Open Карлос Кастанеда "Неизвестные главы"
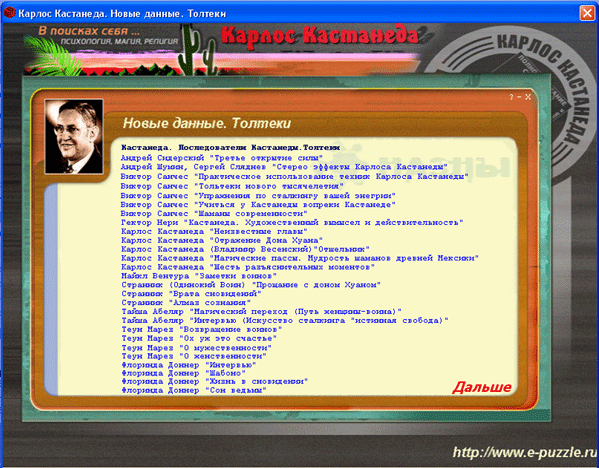The width and height of the screenshot is (599, 468). click(214, 232)
